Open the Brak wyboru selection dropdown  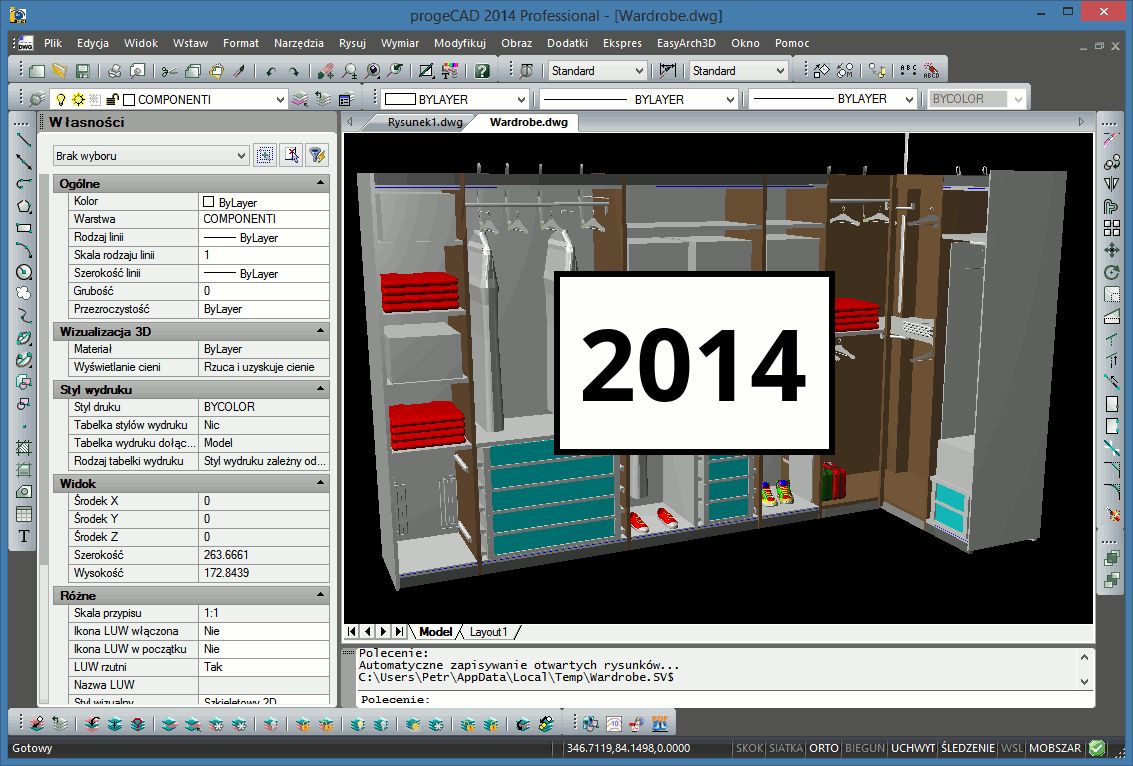point(241,155)
